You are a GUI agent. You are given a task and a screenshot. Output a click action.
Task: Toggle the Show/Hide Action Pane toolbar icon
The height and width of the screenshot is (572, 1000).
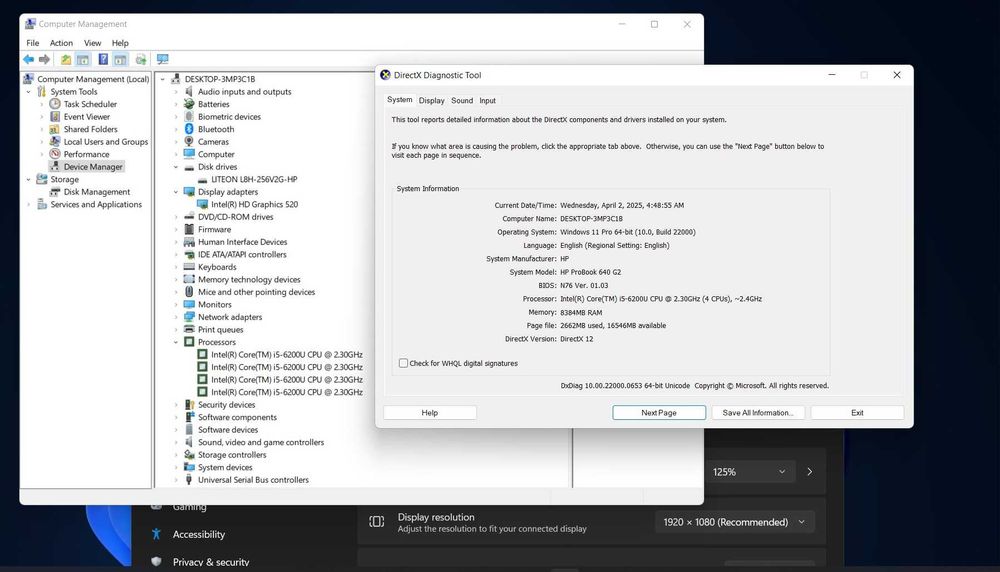(121, 59)
